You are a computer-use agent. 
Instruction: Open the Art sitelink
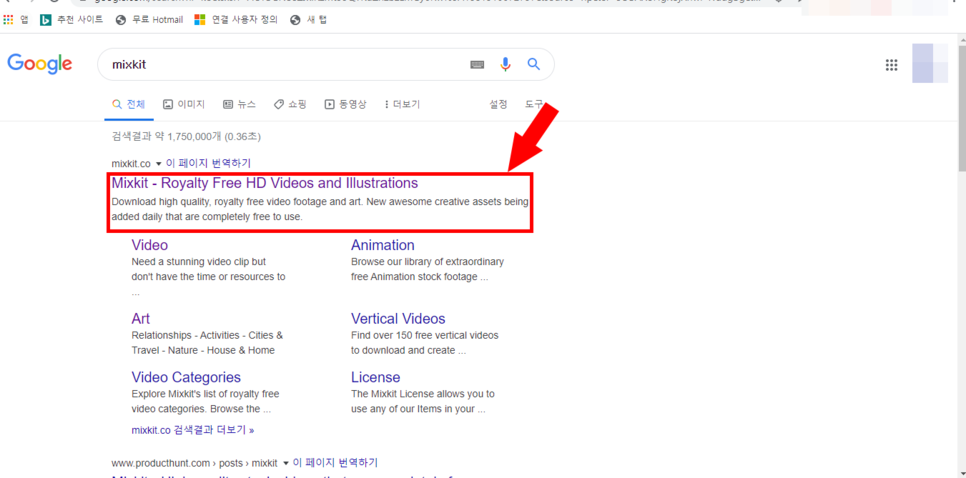[x=140, y=318]
